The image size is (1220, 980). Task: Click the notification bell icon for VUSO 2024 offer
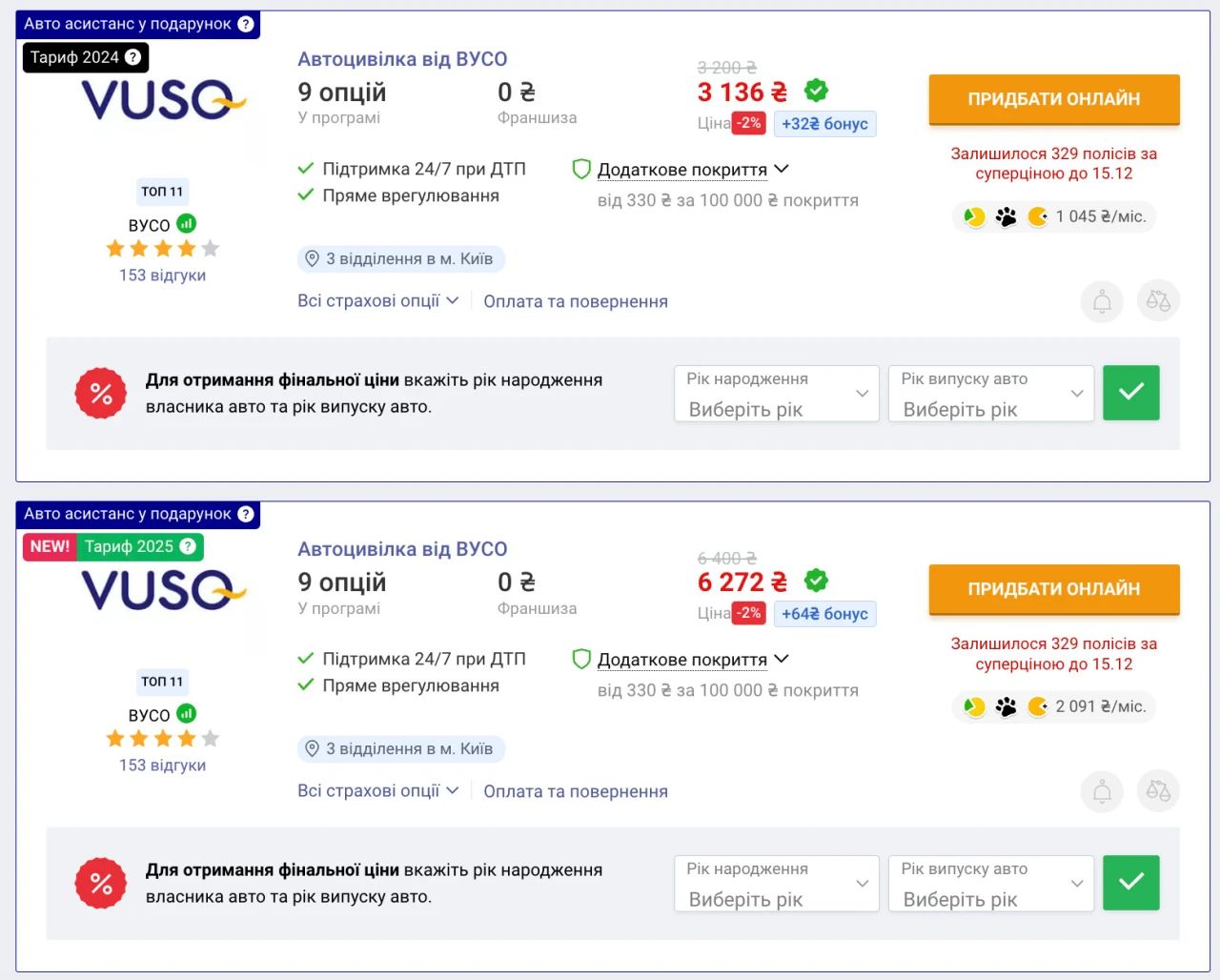pos(1102,301)
